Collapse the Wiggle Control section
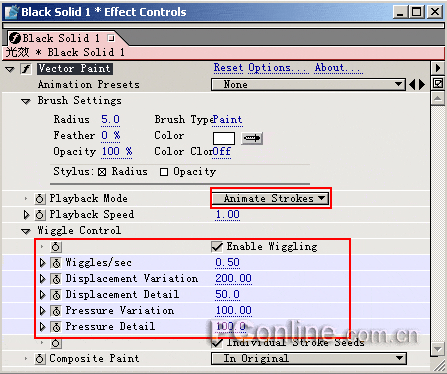The width and height of the screenshot is (447, 374). pyautogui.click(x=26, y=231)
